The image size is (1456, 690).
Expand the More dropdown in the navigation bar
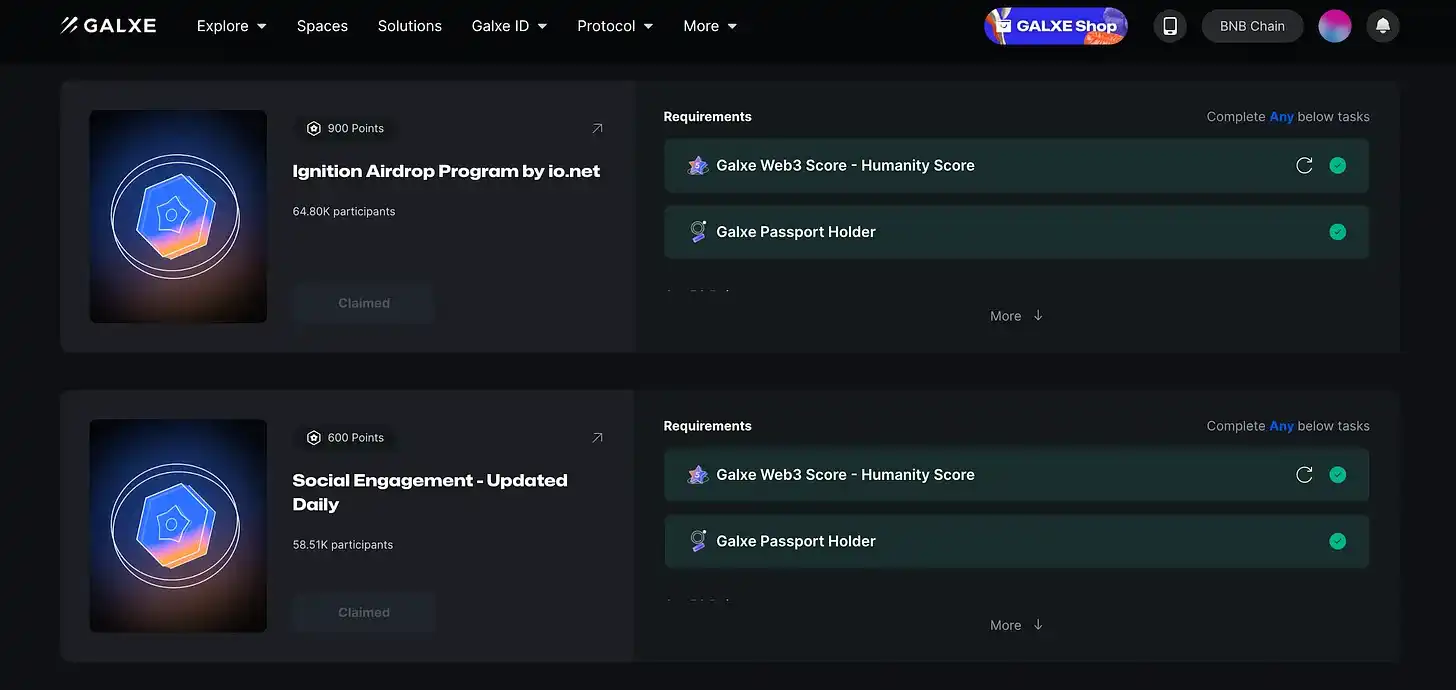[710, 26]
